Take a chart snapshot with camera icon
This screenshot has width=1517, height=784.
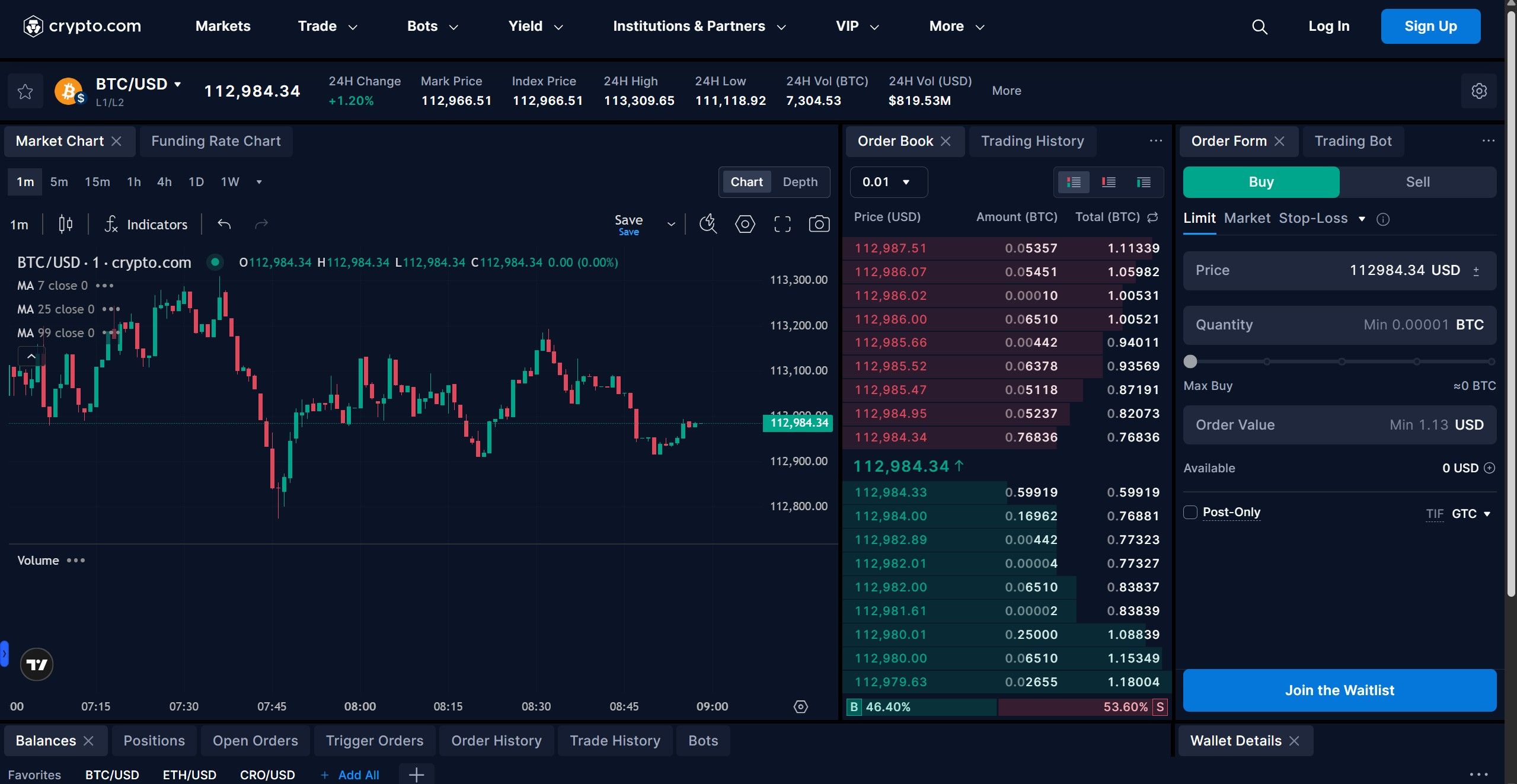819,224
